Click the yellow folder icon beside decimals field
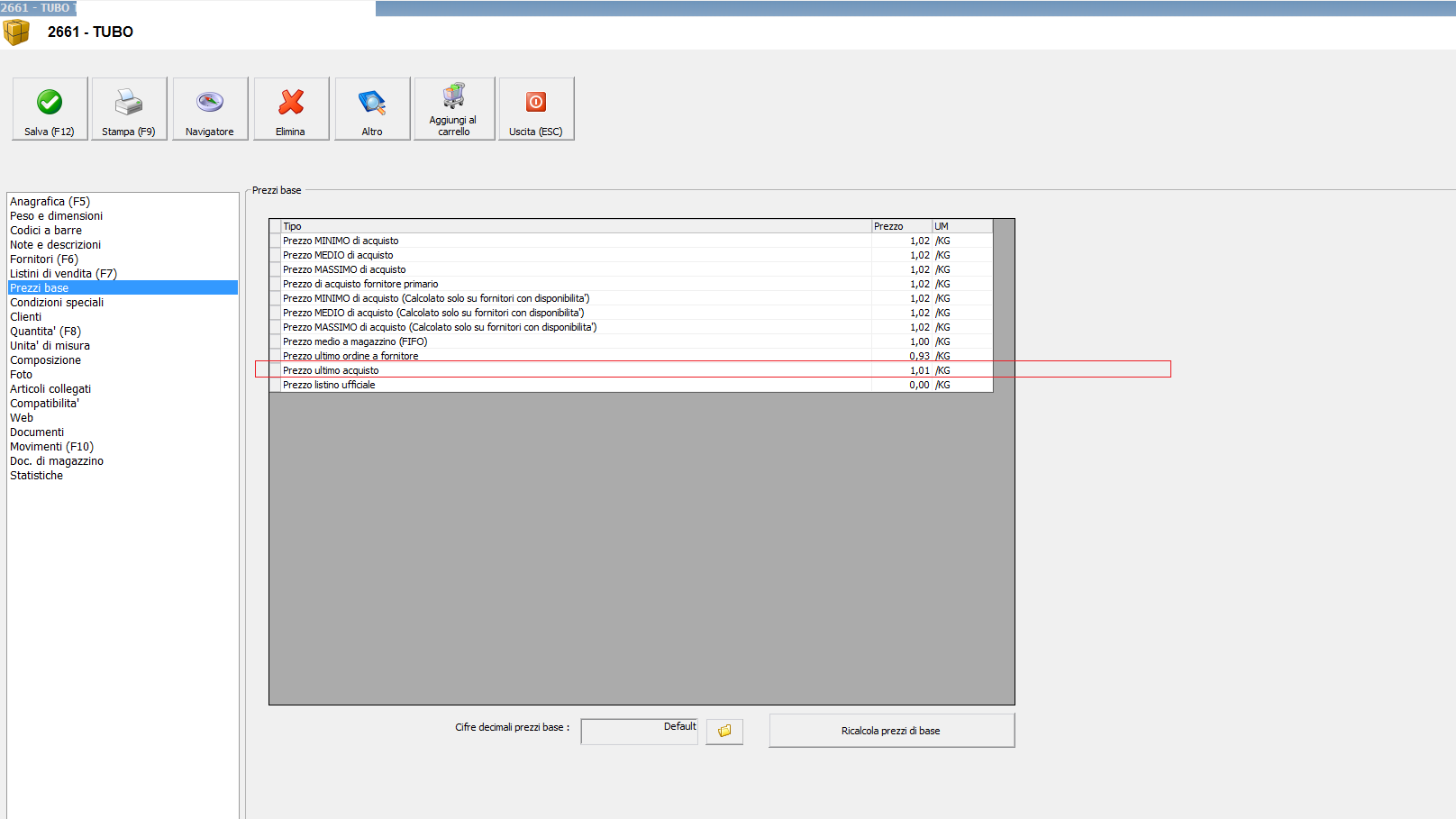The width and height of the screenshot is (1456, 819). [x=724, y=732]
